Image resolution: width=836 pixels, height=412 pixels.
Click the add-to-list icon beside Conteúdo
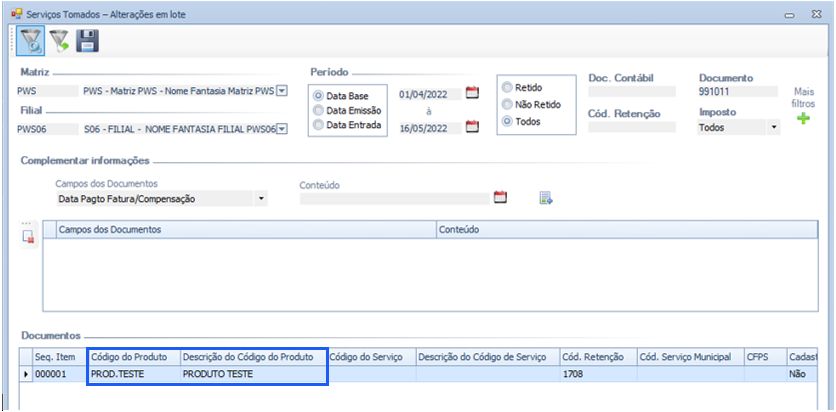coord(546,198)
